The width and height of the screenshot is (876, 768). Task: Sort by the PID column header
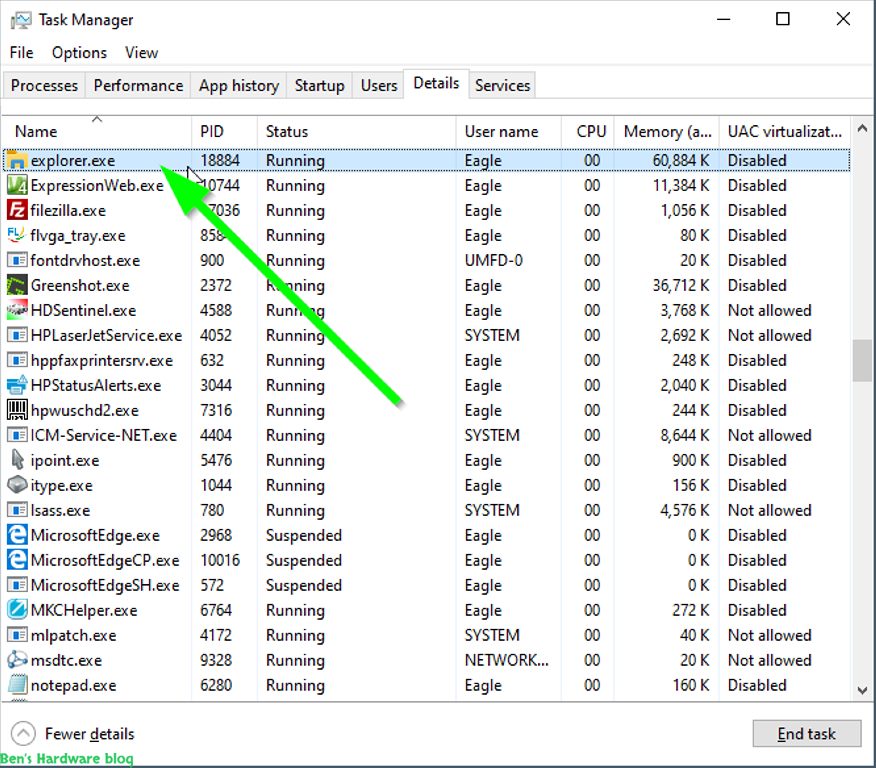[224, 132]
